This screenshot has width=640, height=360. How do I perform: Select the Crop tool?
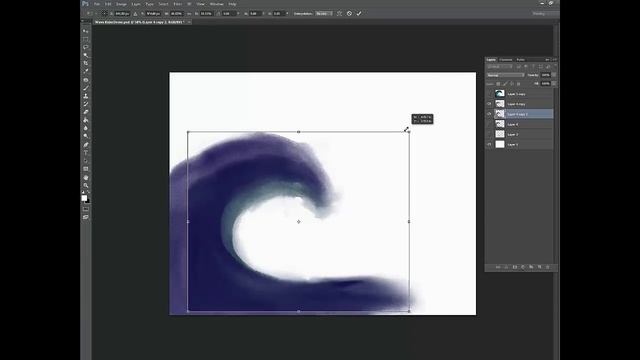coord(86,64)
